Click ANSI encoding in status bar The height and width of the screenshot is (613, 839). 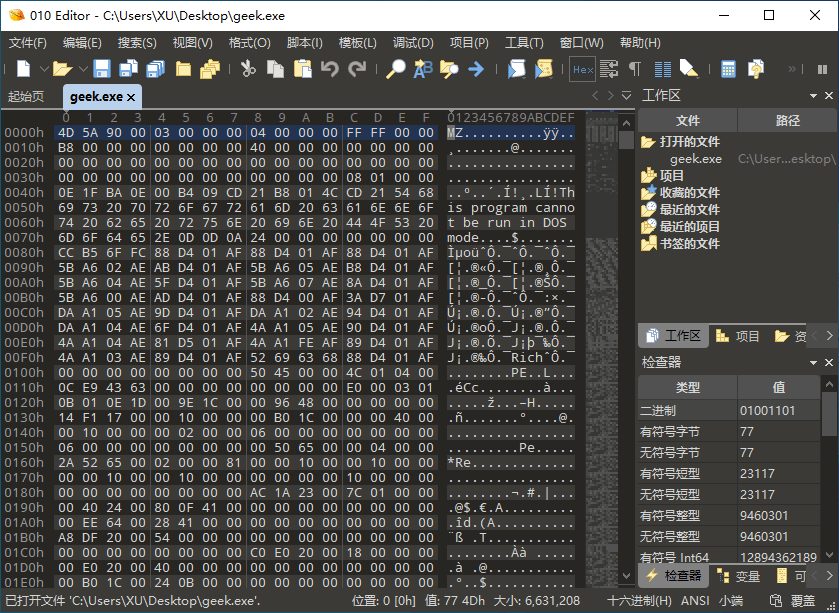tap(695, 601)
